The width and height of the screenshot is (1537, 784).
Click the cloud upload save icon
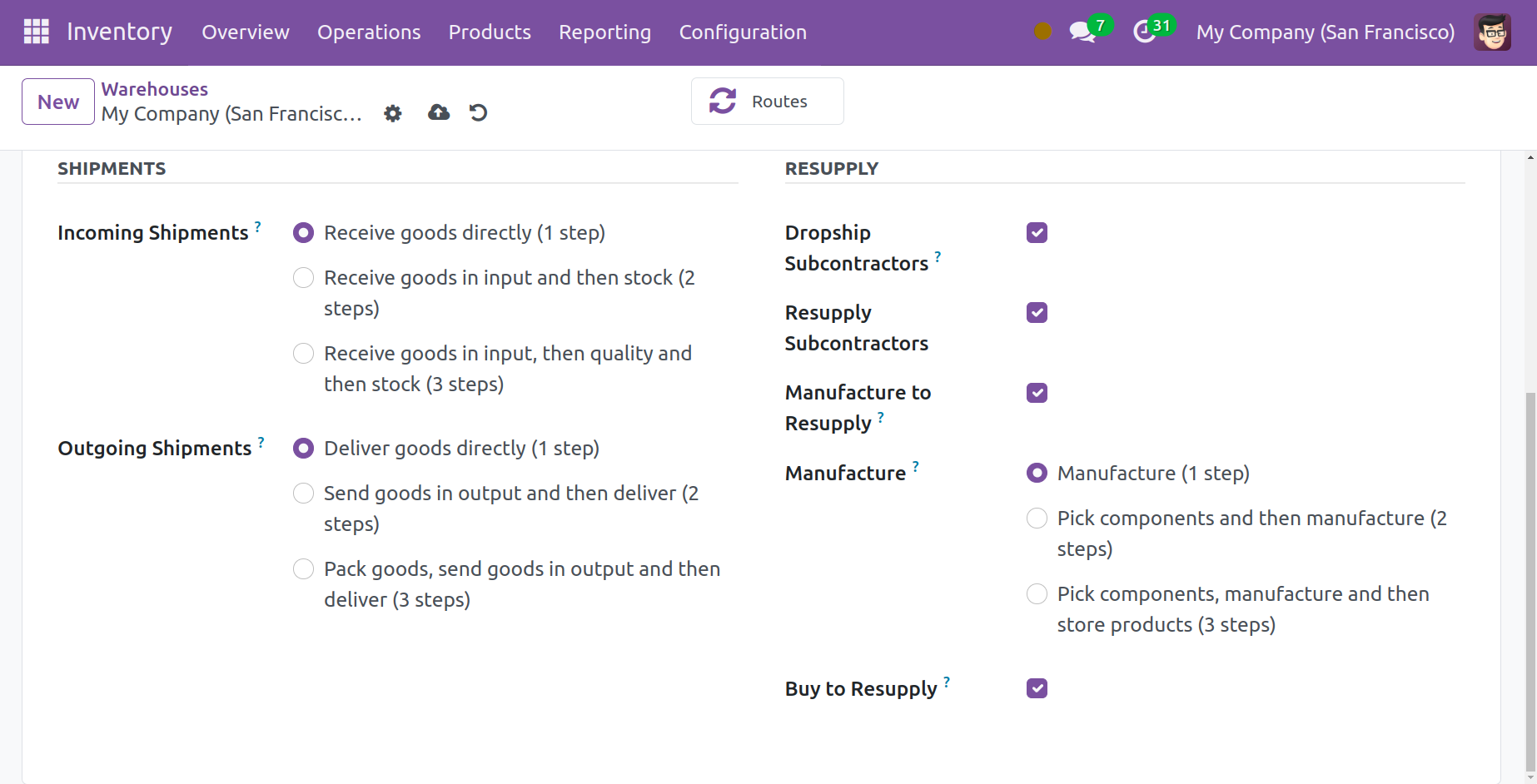pos(439,112)
